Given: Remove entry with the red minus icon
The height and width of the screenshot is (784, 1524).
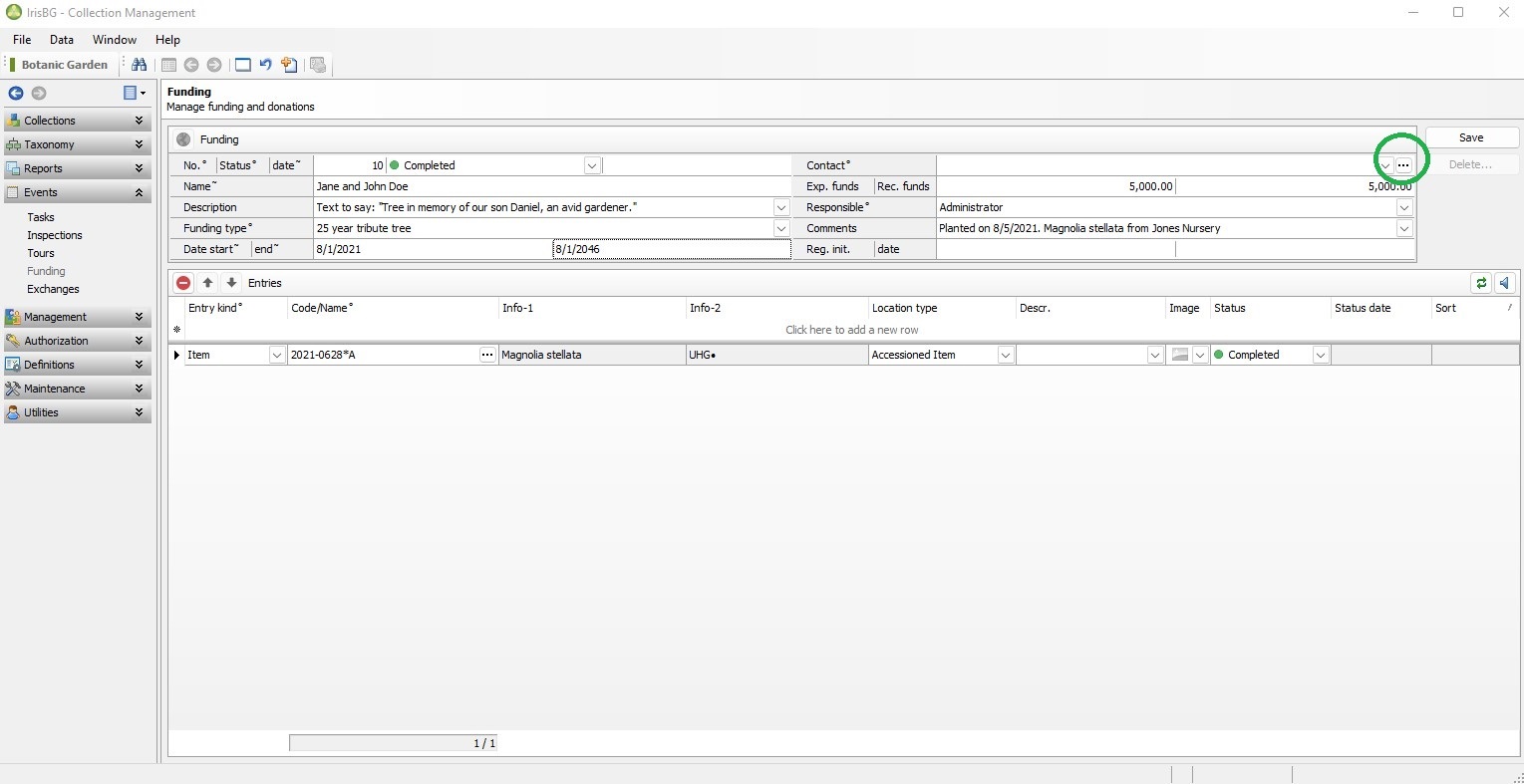Looking at the screenshot, I should pyautogui.click(x=183, y=283).
